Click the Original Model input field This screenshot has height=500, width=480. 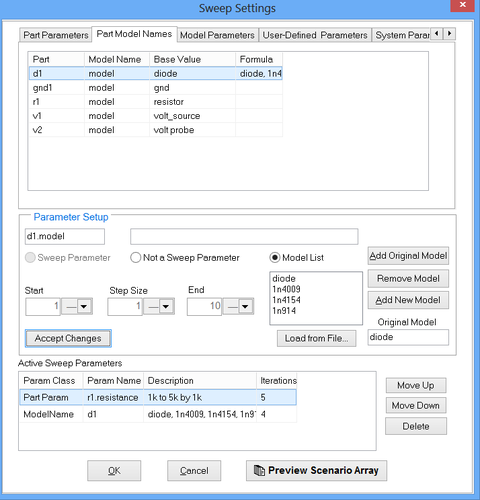tap(408, 337)
